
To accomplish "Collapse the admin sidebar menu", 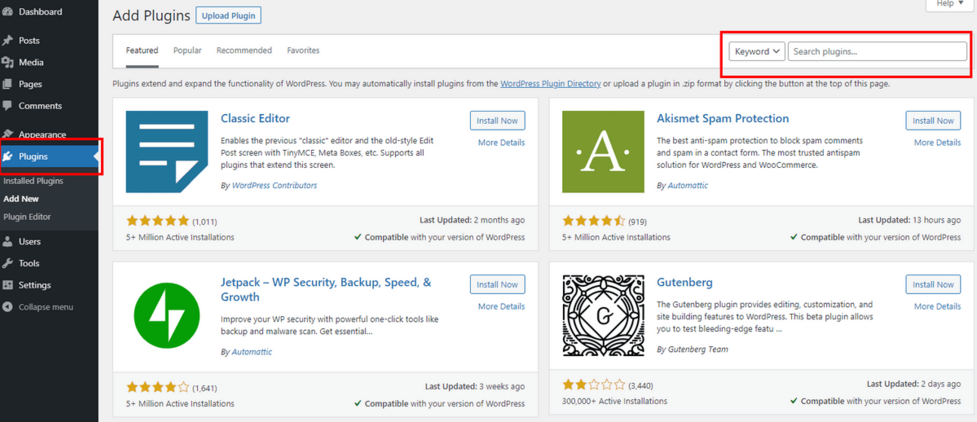I will (x=38, y=307).
